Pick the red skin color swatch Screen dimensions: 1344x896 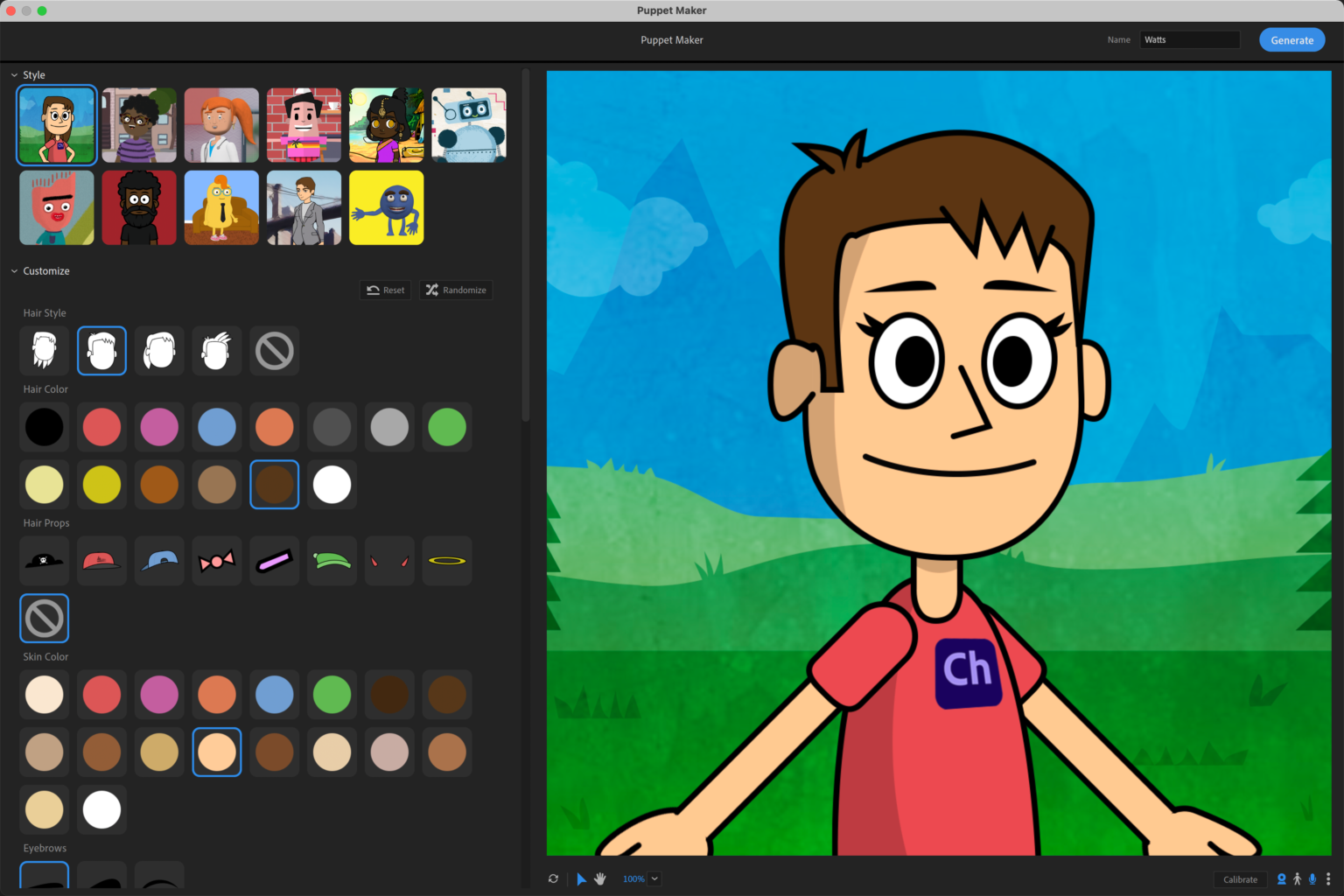pos(101,695)
